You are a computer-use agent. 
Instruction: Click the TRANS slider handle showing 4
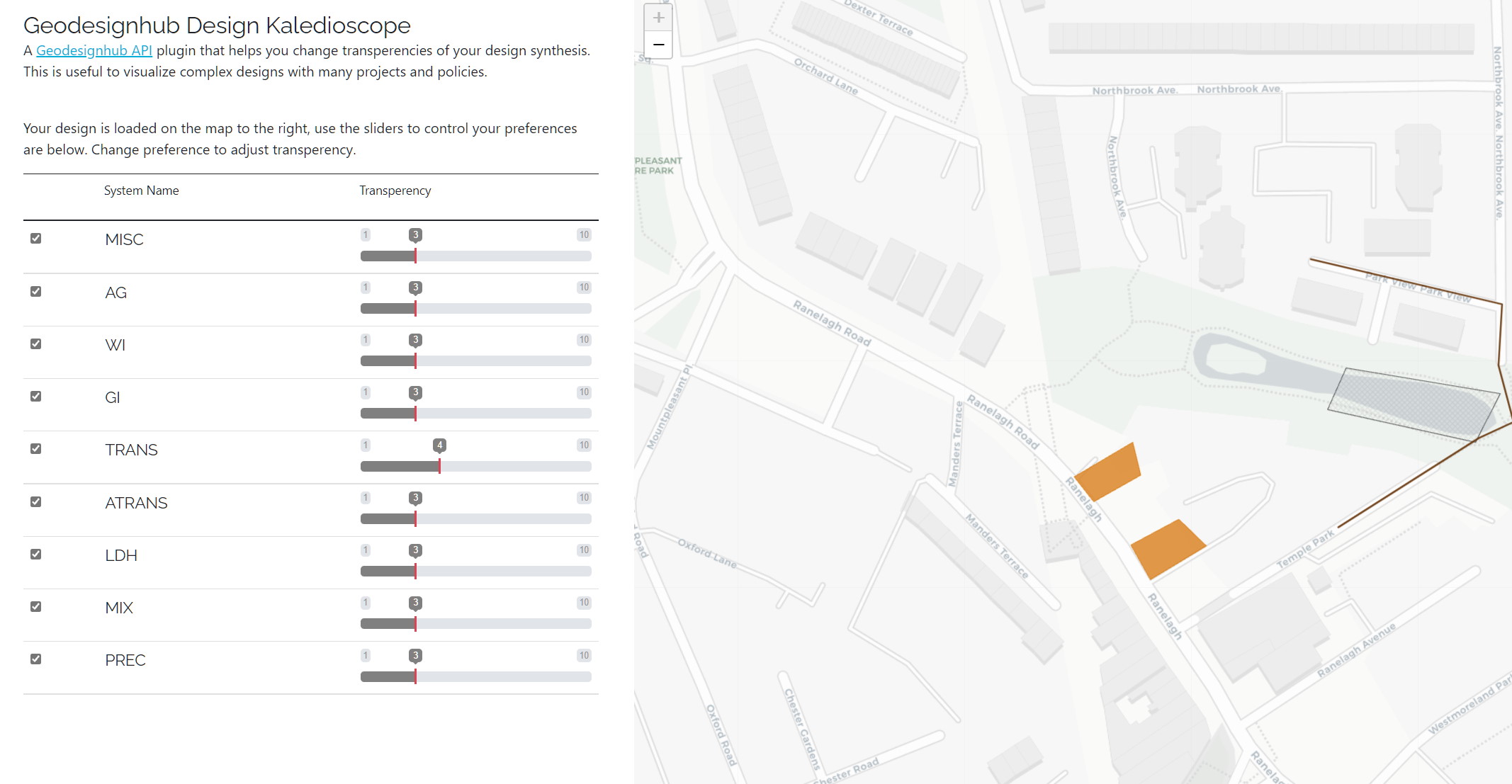pos(440,445)
